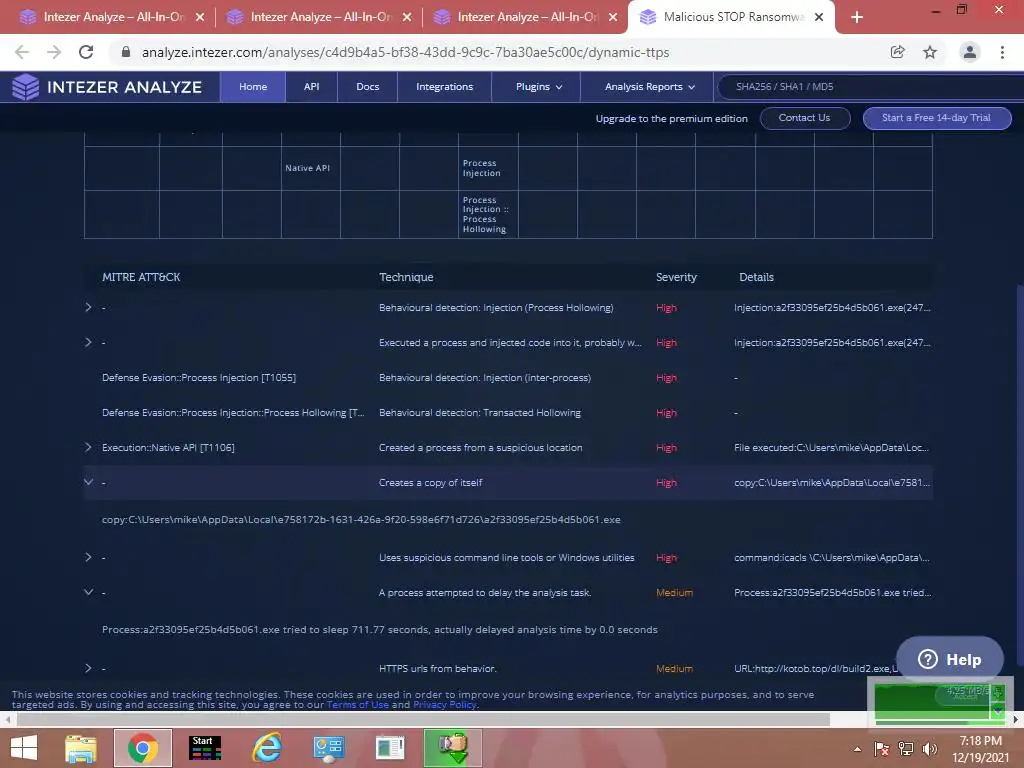1024x768 pixels.
Task: Open the Help button
Action: pyautogui.click(x=950, y=660)
